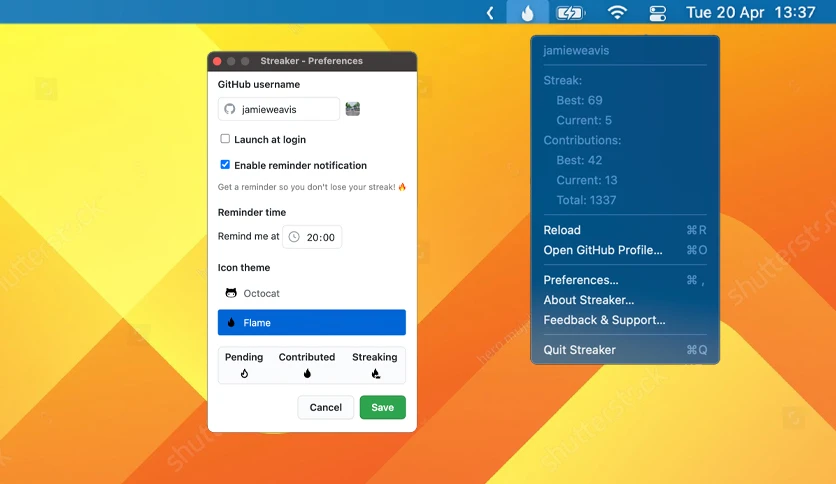This screenshot has width=836, height=484.
Task: Select About Streaker menu item
Action: click(x=625, y=300)
